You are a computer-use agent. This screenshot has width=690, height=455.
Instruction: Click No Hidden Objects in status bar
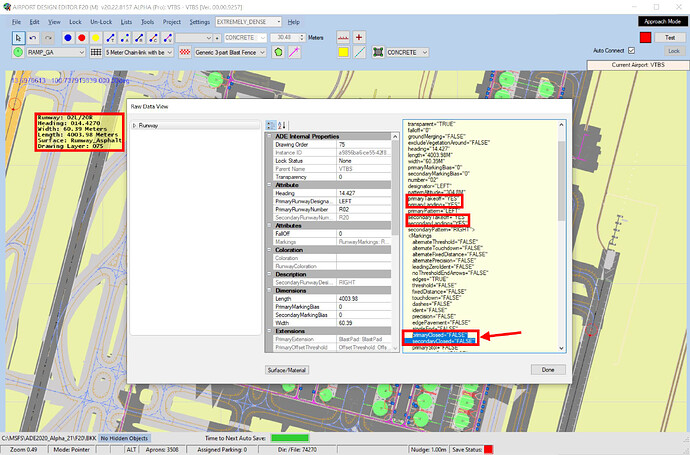point(125,438)
